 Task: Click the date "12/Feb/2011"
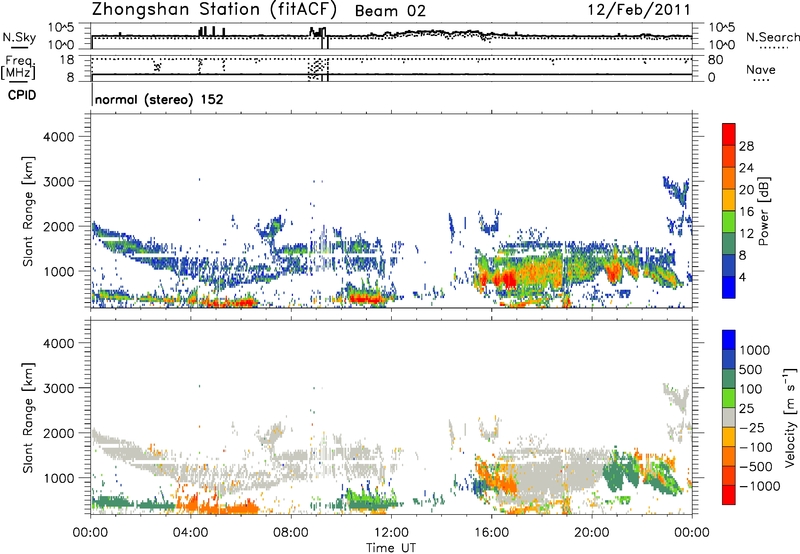(639, 10)
